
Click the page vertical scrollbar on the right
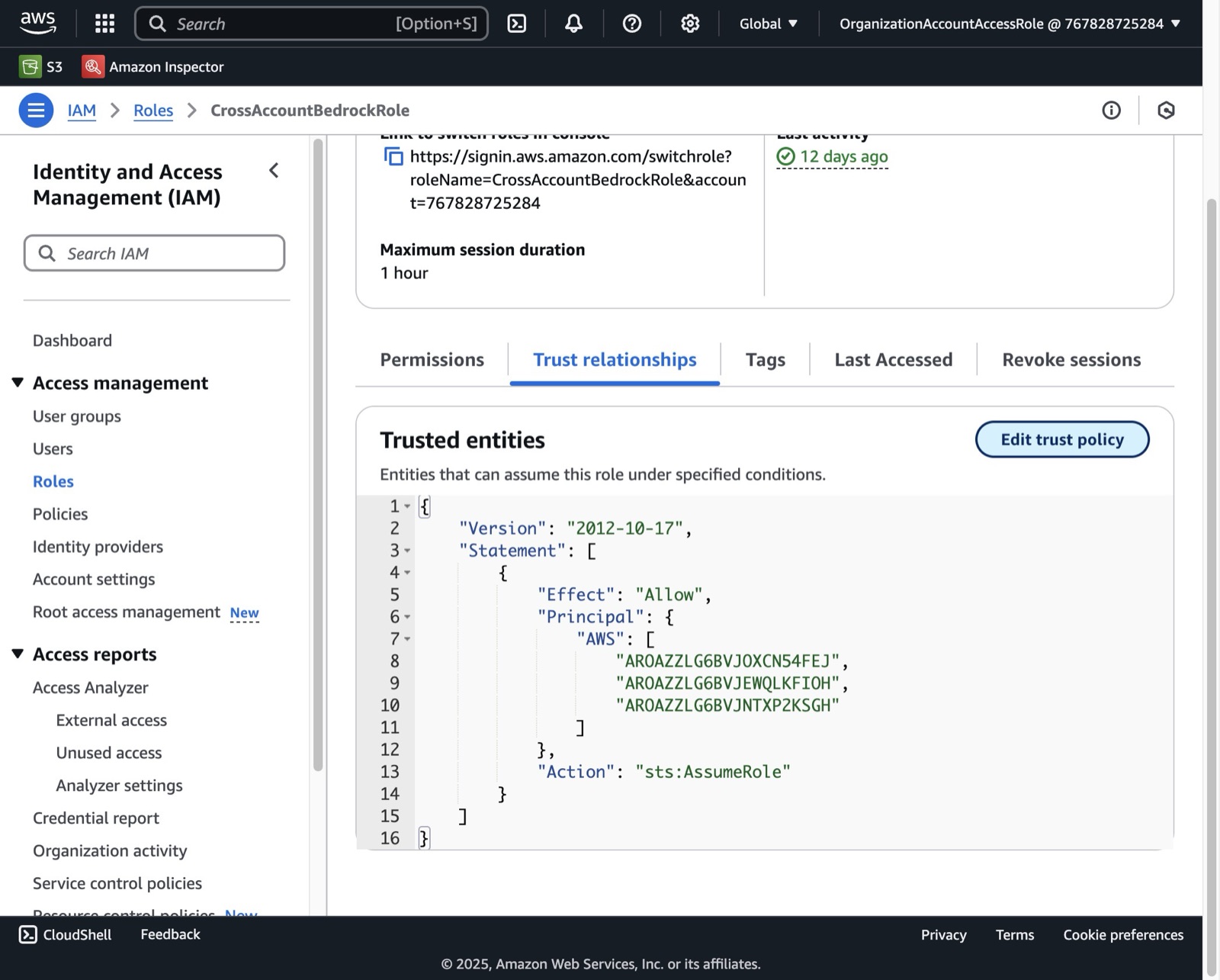(1211, 587)
